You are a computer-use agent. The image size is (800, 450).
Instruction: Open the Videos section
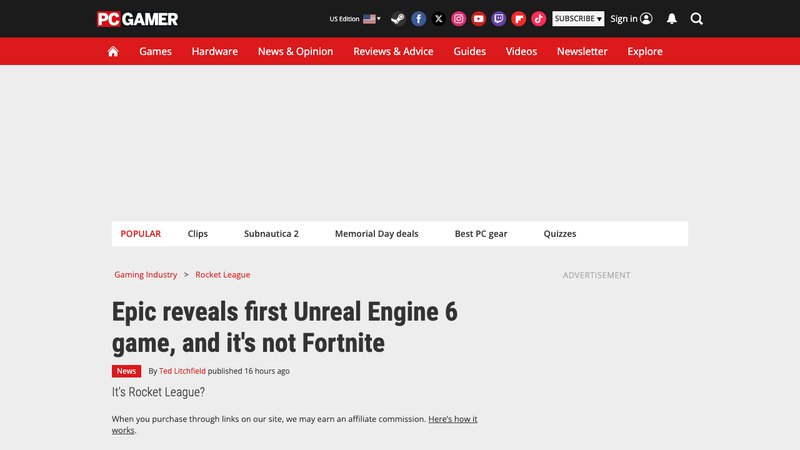pos(521,51)
